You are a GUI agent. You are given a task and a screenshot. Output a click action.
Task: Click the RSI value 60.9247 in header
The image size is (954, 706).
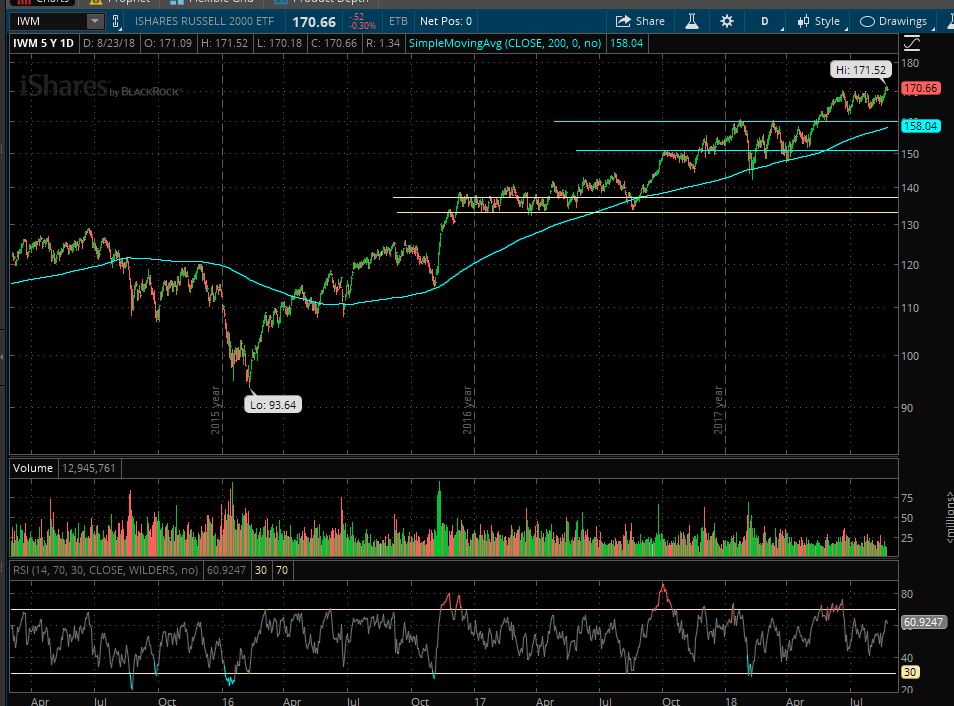[x=226, y=570]
